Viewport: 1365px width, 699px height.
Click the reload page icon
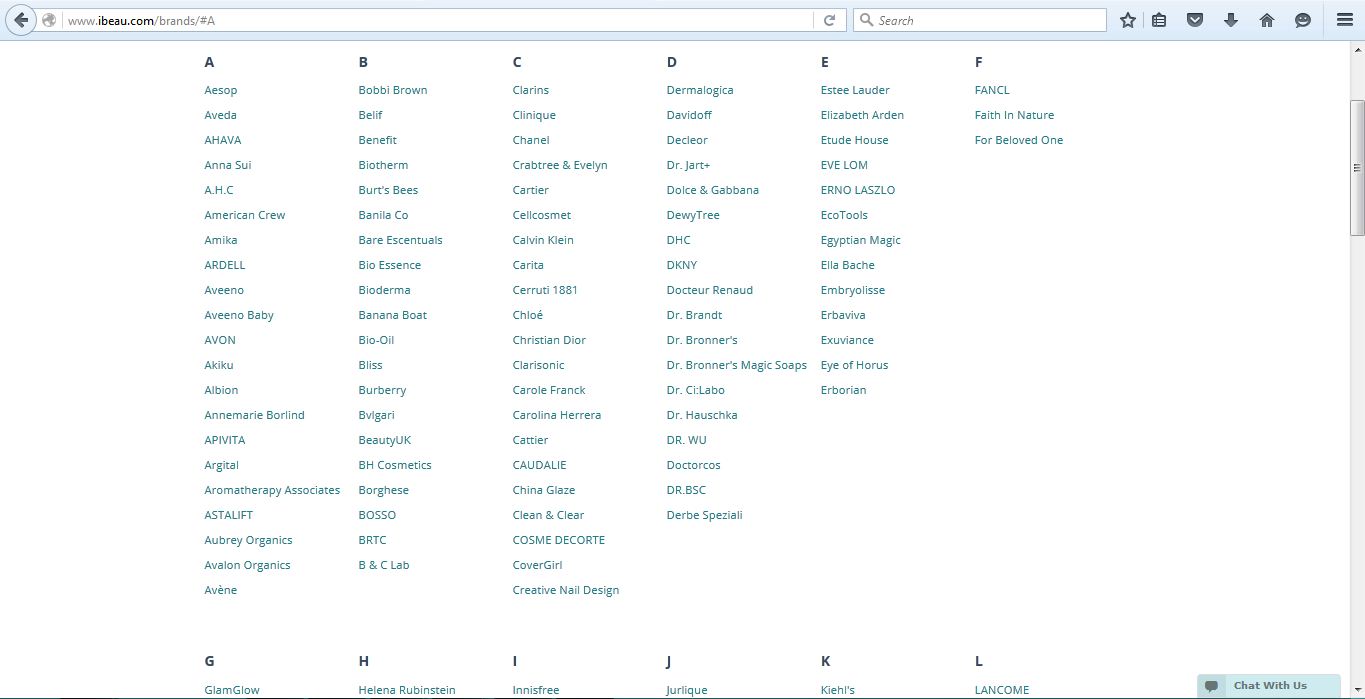click(829, 20)
